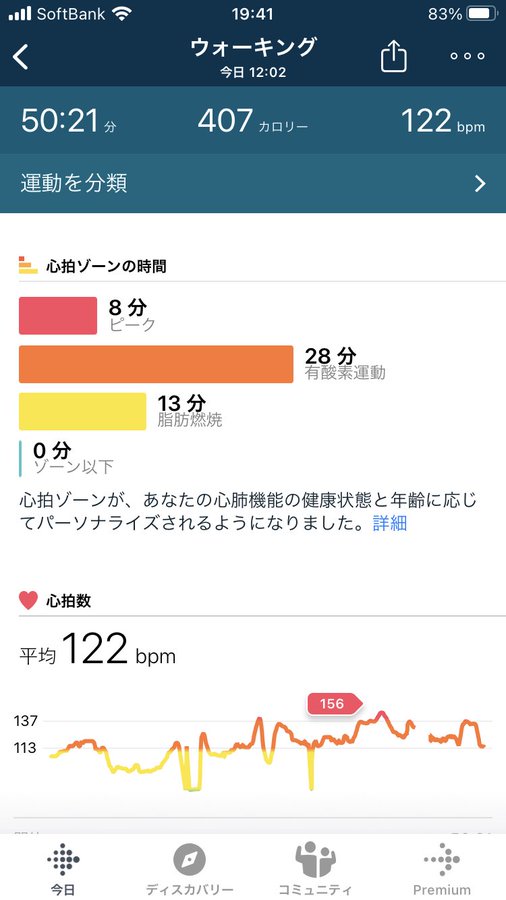Tap the 運動を分類 label

pos(73,183)
